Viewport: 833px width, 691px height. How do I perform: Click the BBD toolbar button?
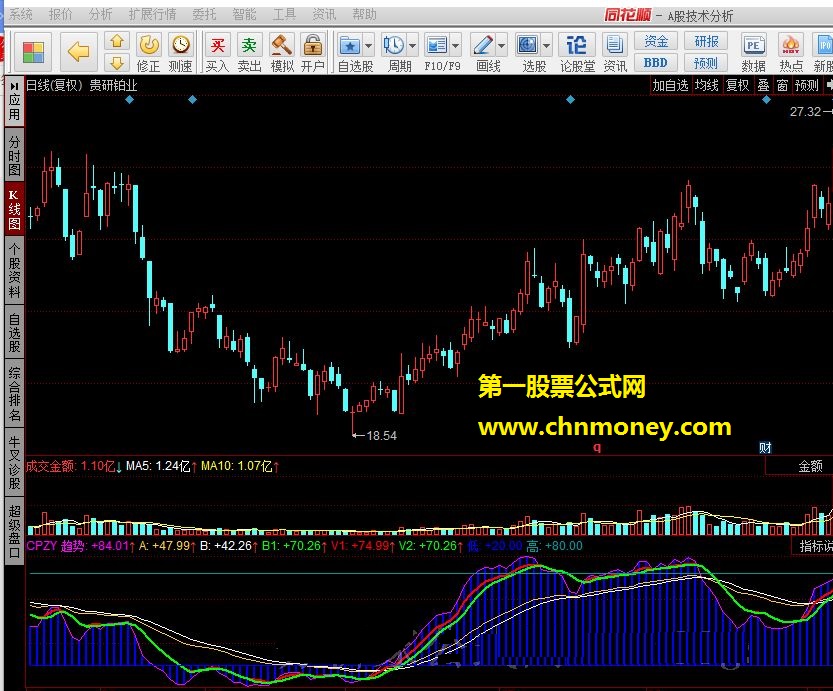[x=656, y=63]
